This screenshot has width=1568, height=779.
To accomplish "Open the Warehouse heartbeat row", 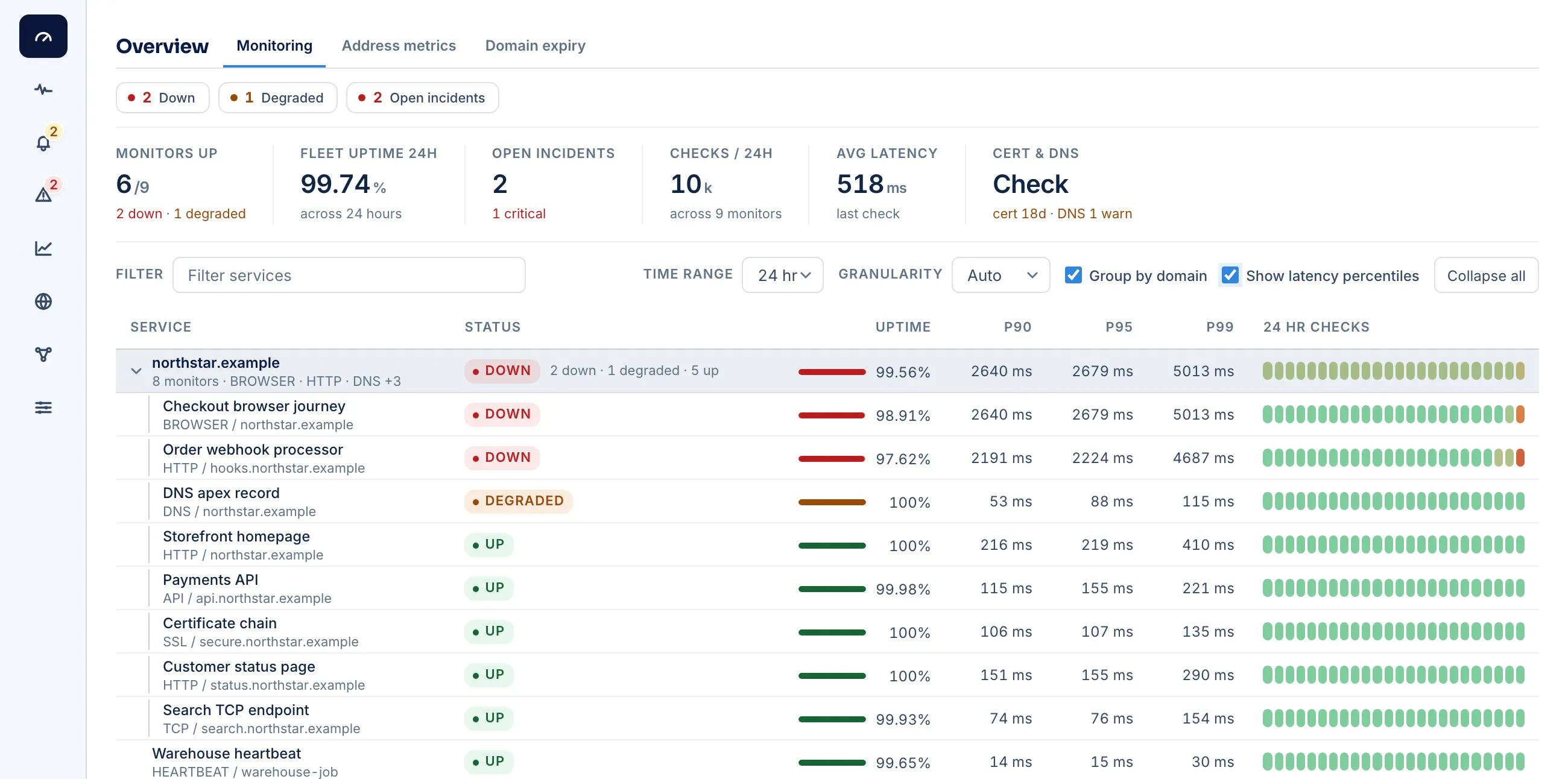I will pos(827,761).
